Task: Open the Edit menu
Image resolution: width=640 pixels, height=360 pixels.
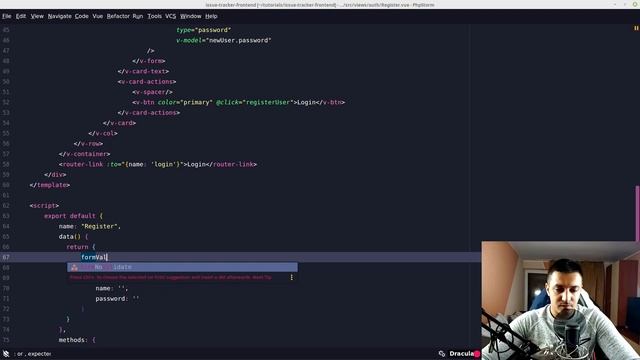Action: coord(21,16)
